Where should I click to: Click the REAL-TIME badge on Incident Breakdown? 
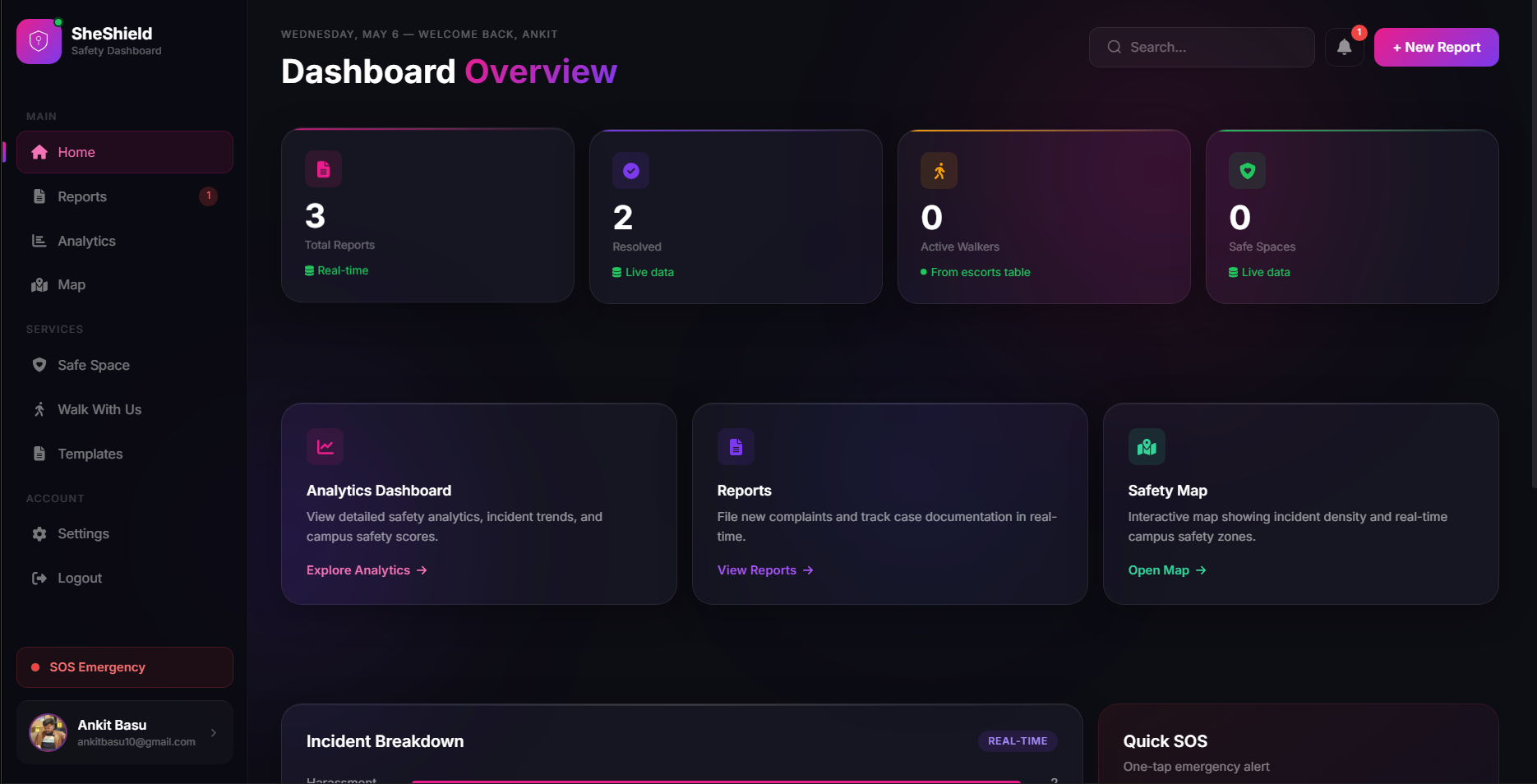[1018, 740]
